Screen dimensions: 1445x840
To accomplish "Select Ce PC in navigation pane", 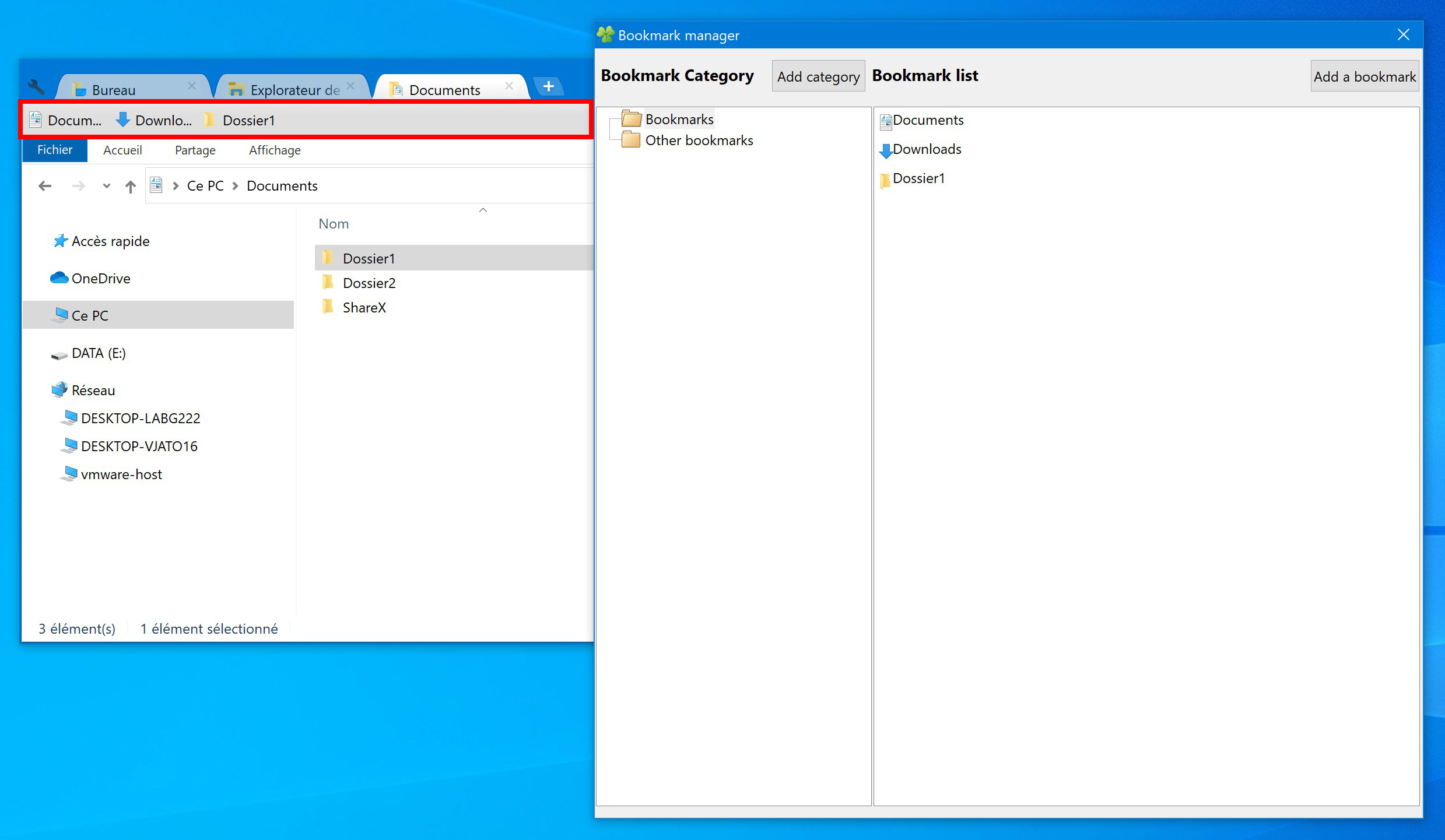I will click(158, 315).
